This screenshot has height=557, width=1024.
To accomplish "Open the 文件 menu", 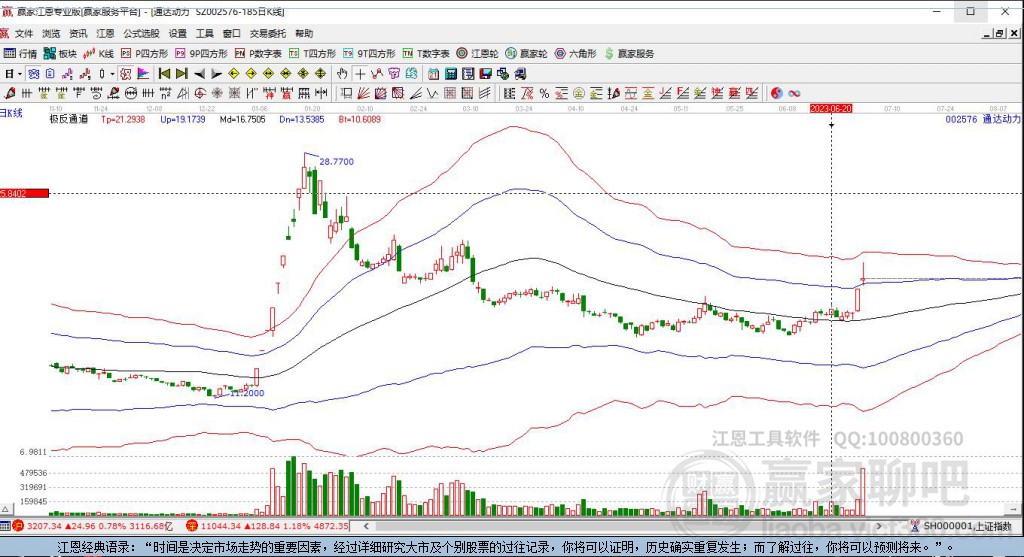I will 24,33.
